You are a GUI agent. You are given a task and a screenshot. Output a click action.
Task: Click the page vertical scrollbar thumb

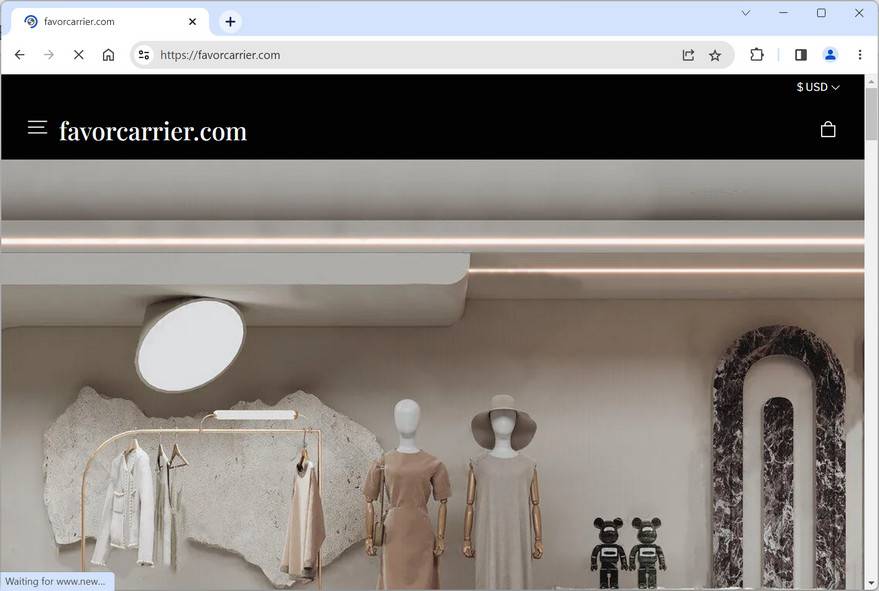coord(871,114)
